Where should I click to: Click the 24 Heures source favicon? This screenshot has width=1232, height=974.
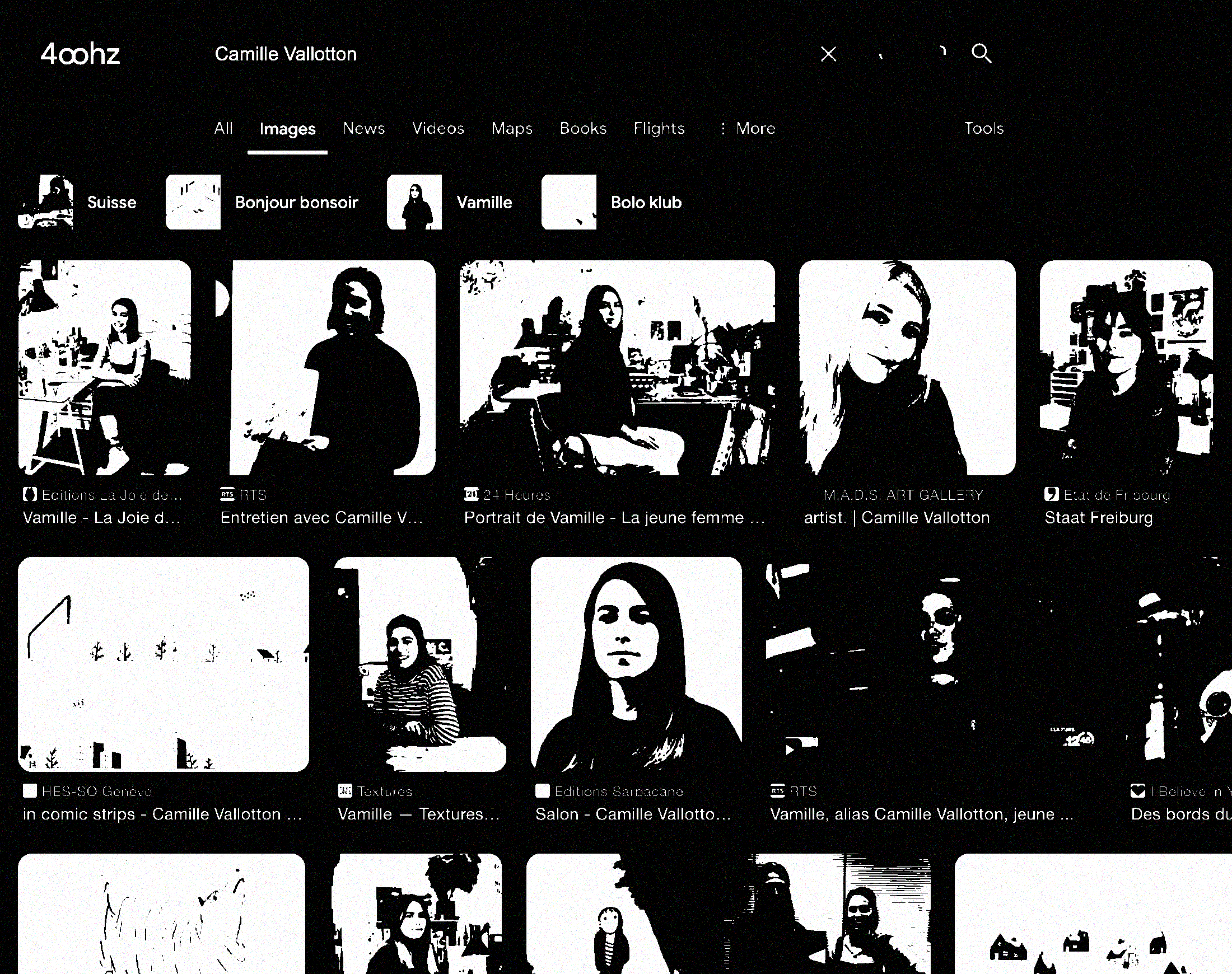coord(471,494)
